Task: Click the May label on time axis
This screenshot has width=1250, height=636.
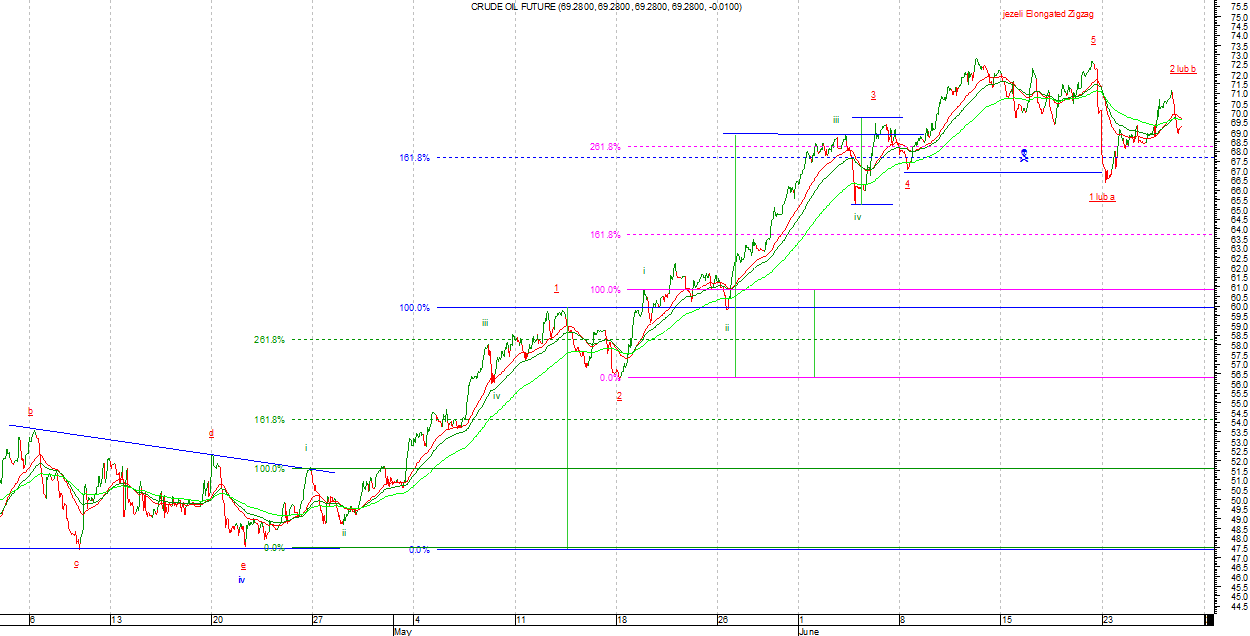Action: [402, 632]
